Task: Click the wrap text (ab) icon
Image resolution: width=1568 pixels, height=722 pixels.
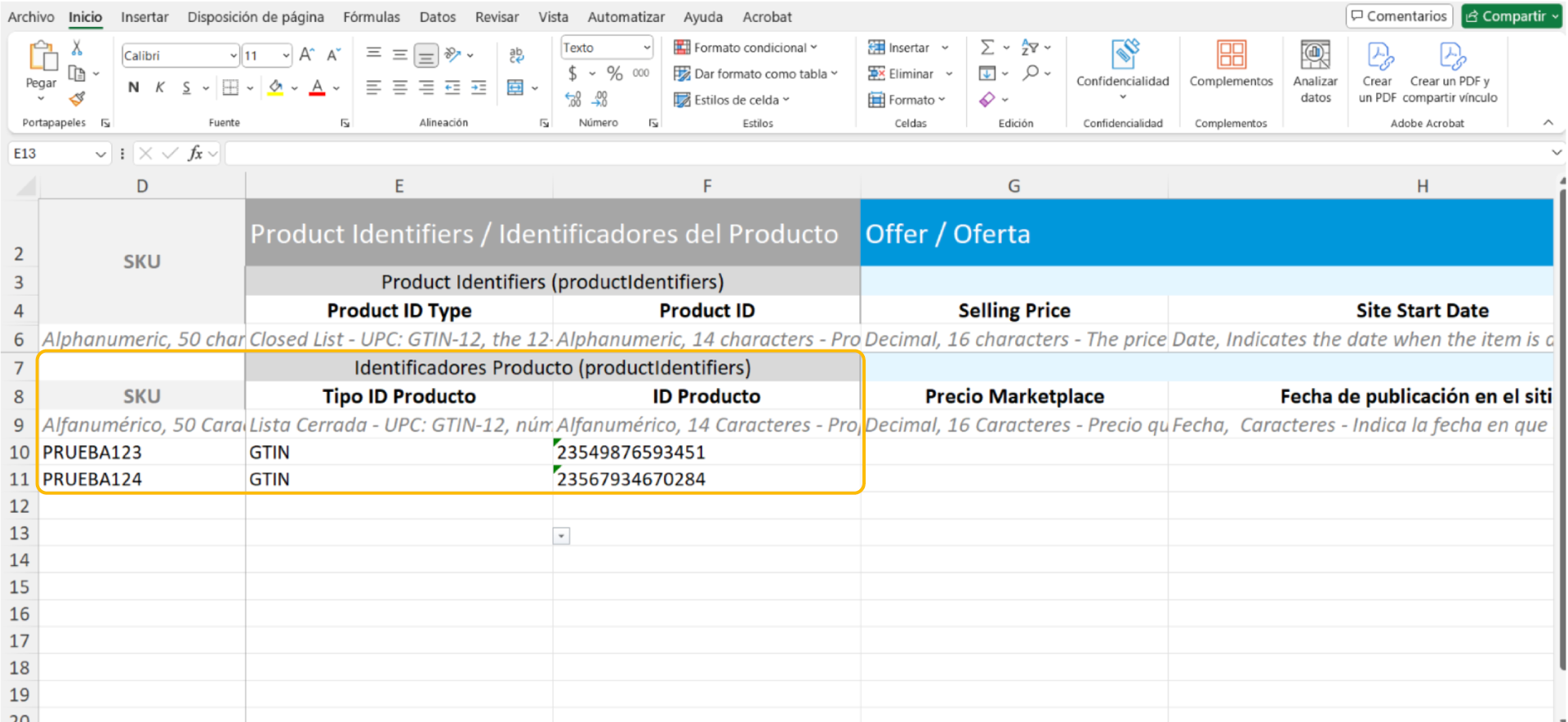Action: [x=516, y=55]
